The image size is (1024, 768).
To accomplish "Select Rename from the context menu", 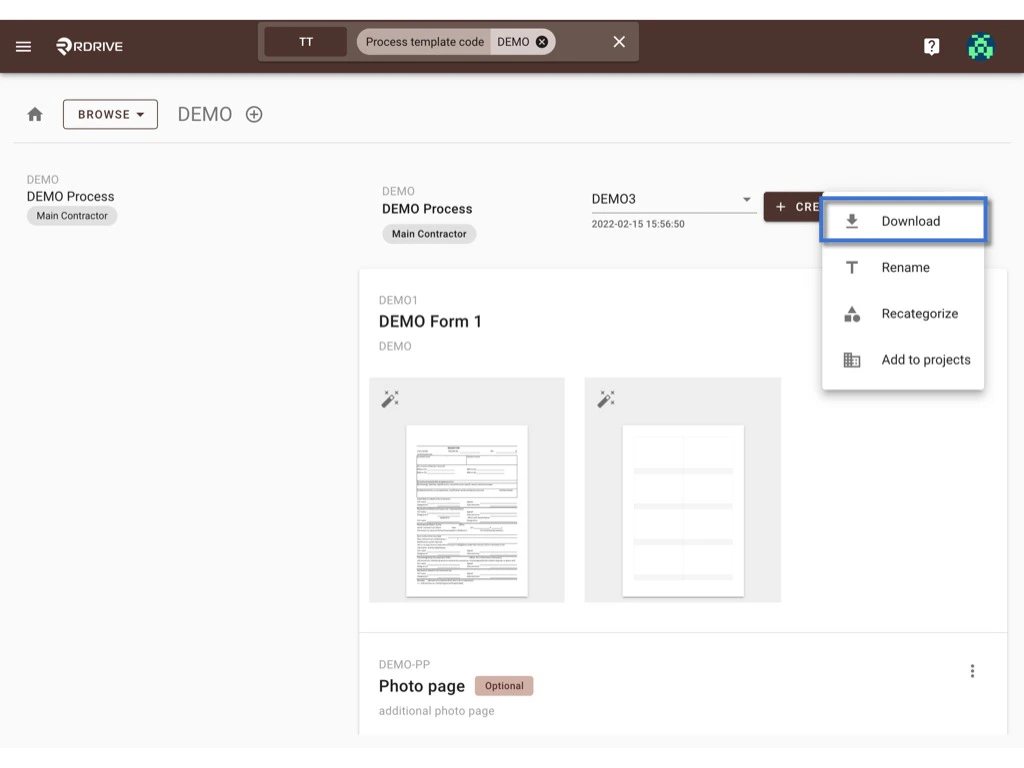I will (904, 267).
